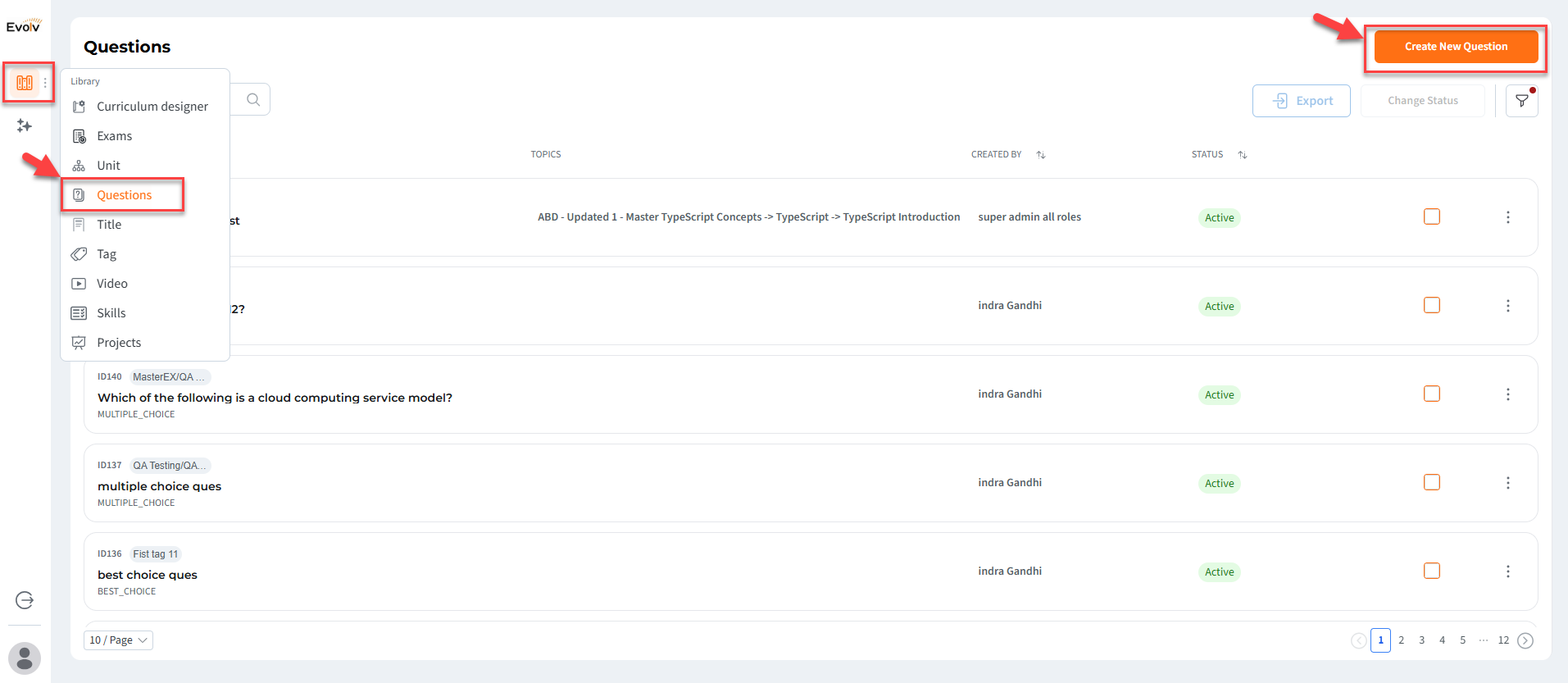
Task: Open Title from Library menu
Action: coord(145,225)
